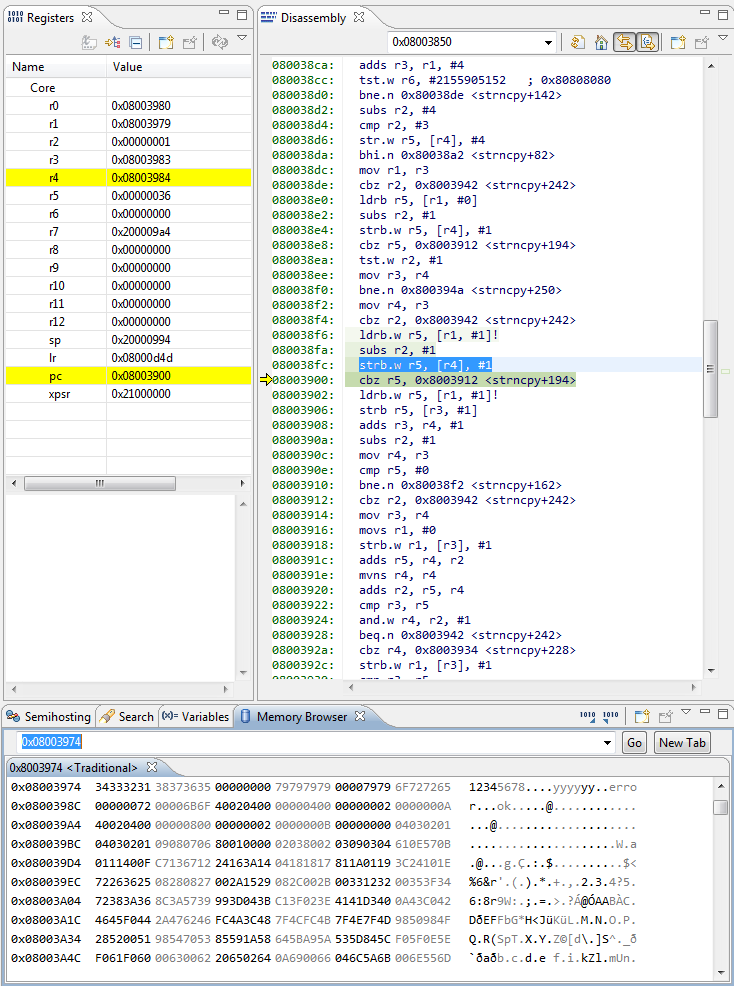Collapse all registers with Collapse All icon
The width and height of the screenshot is (734, 986).
(135, 42)
